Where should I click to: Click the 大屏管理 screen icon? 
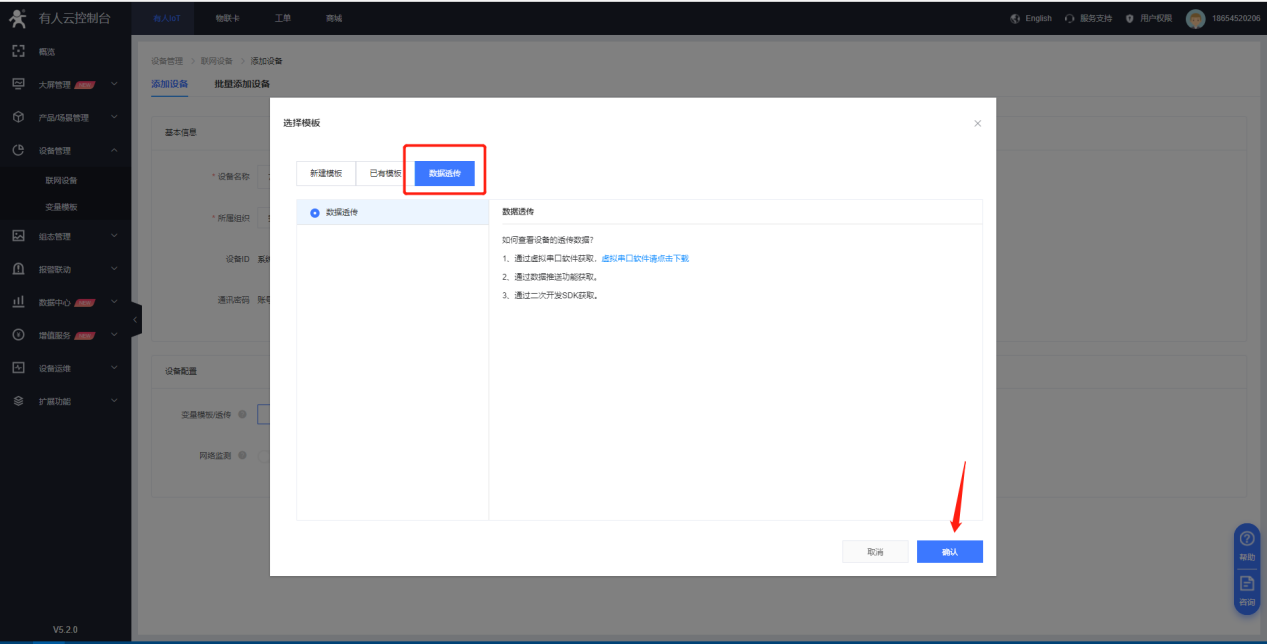tap(18, 84)
